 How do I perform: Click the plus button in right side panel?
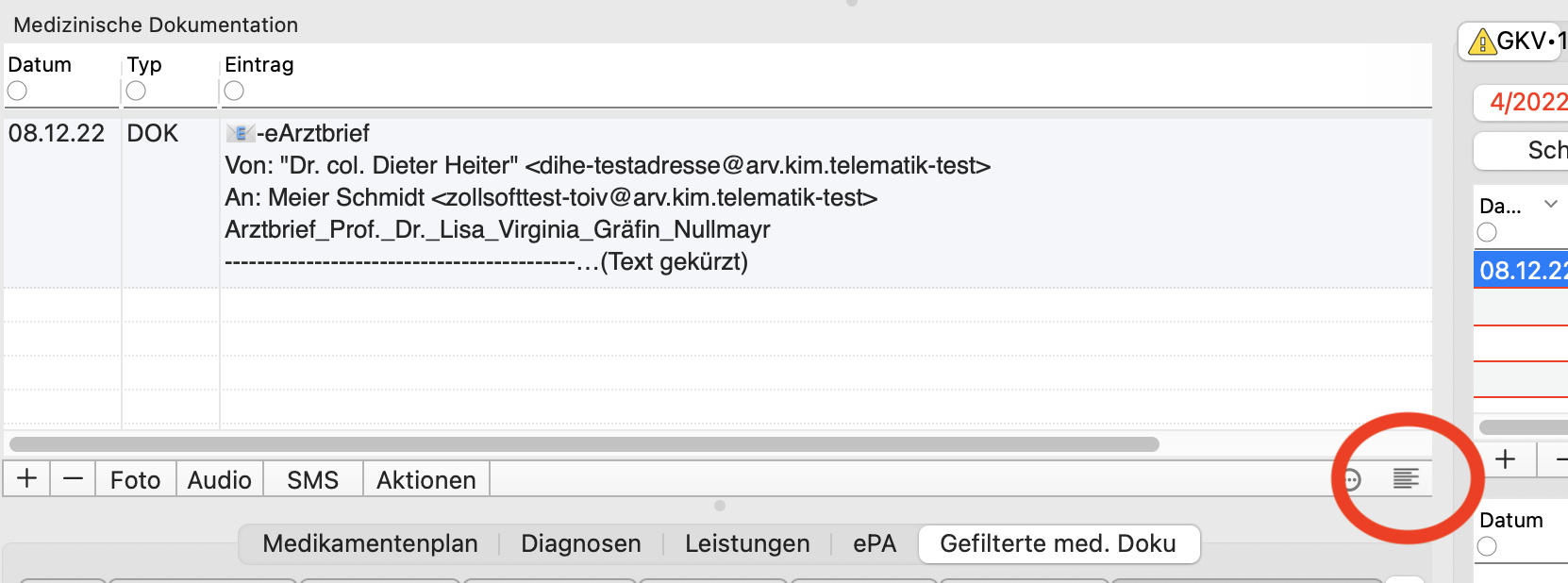(1506, 459)
